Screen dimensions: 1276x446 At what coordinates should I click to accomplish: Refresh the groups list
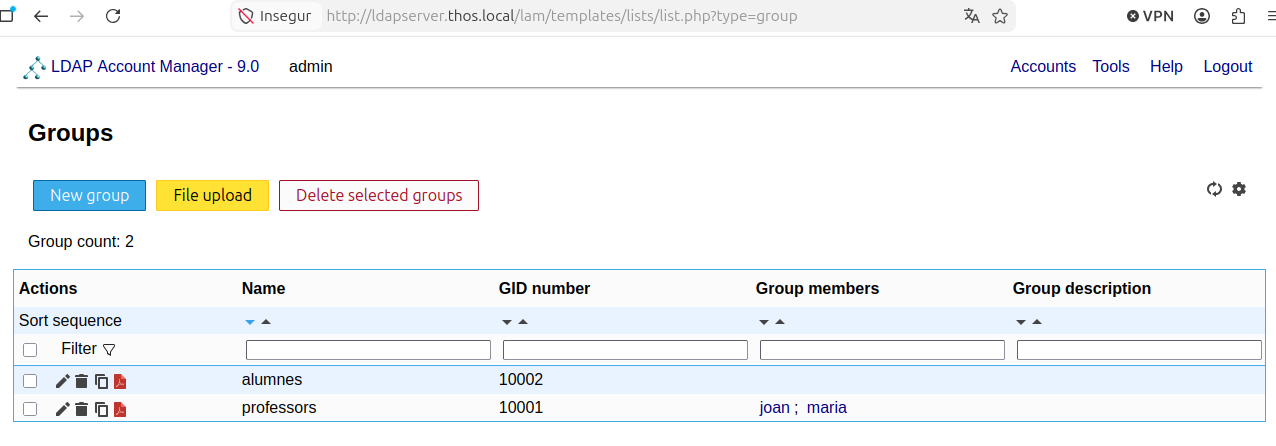click(1215, 189)
